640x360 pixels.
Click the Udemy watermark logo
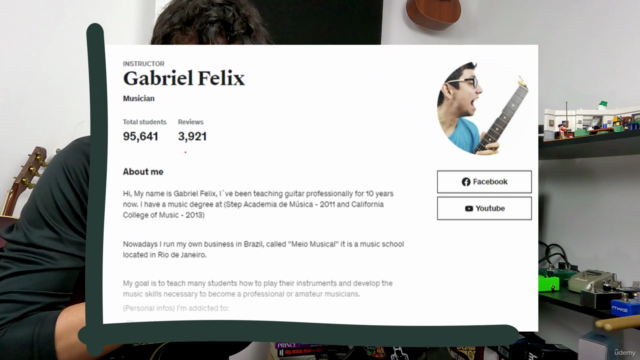[x=625, y=352]
